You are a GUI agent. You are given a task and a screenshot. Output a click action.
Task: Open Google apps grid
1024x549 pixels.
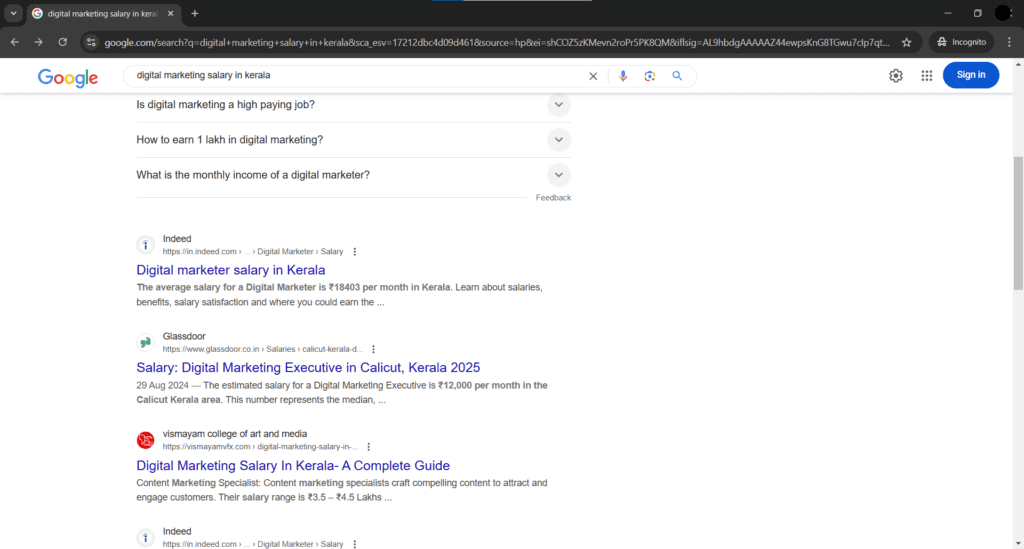tap(927, 76)
